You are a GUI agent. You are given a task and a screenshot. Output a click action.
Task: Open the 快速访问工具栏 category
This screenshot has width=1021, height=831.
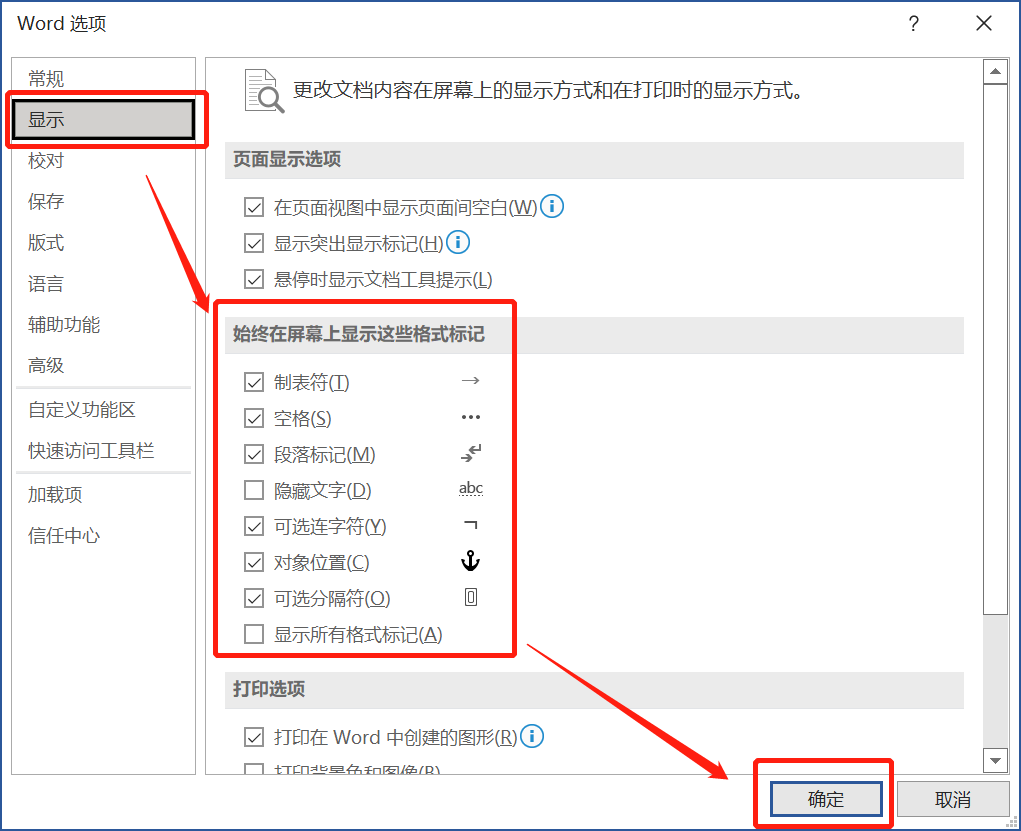pyautogui.click(x=104, y=451)
